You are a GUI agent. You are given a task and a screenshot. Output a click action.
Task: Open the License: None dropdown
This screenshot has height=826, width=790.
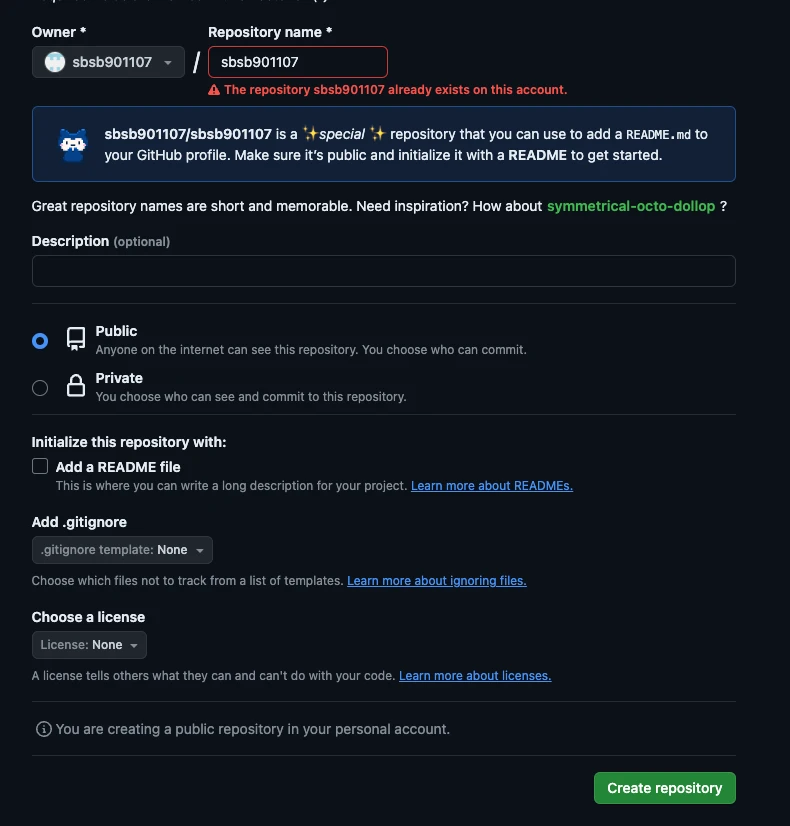pyautogui.click(x=90, y=645)
